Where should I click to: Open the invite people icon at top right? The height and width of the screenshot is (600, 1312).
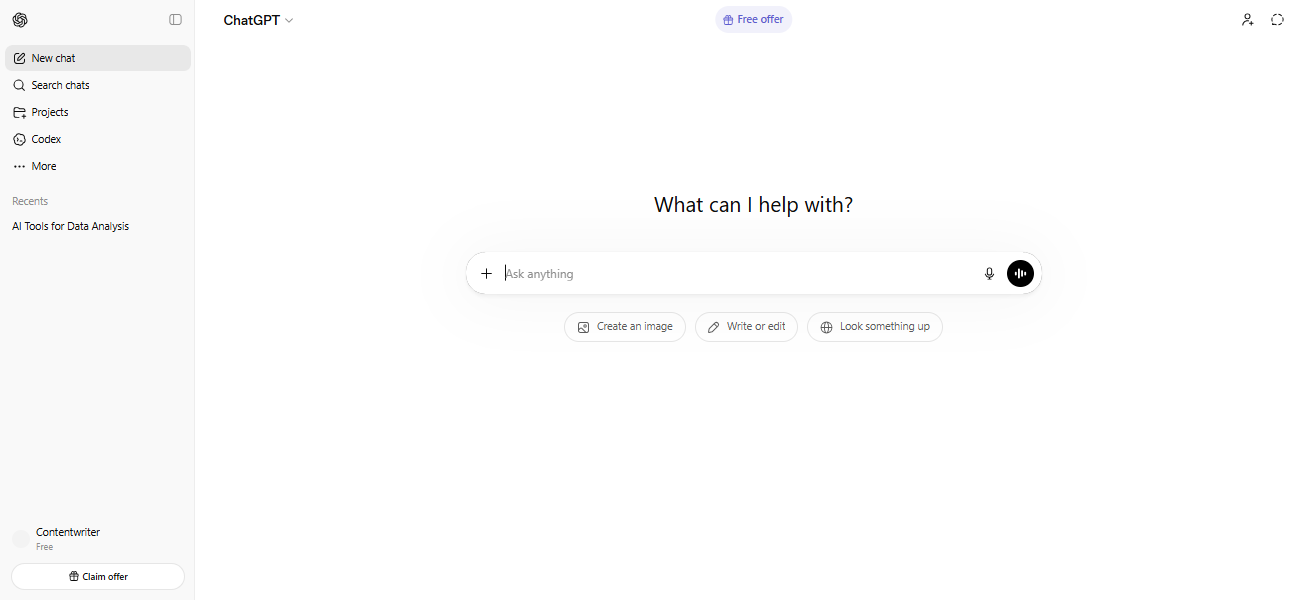point(1248,20)
